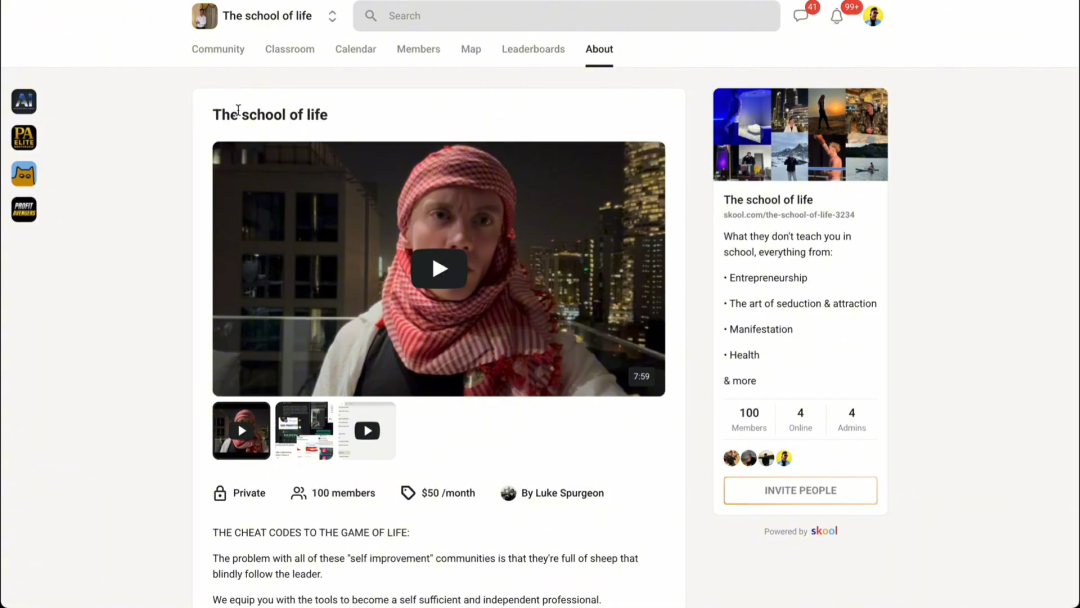Select the first video thumbnail with headscarf
Screen dimensions: 1080x608
[x=241, y=430]
